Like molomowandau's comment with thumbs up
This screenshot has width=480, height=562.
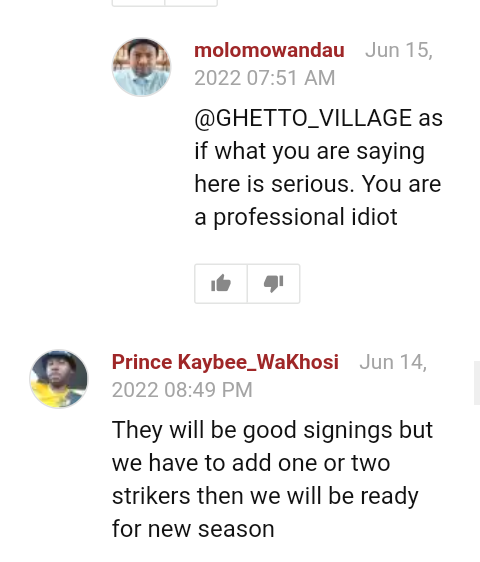point(221,284)
